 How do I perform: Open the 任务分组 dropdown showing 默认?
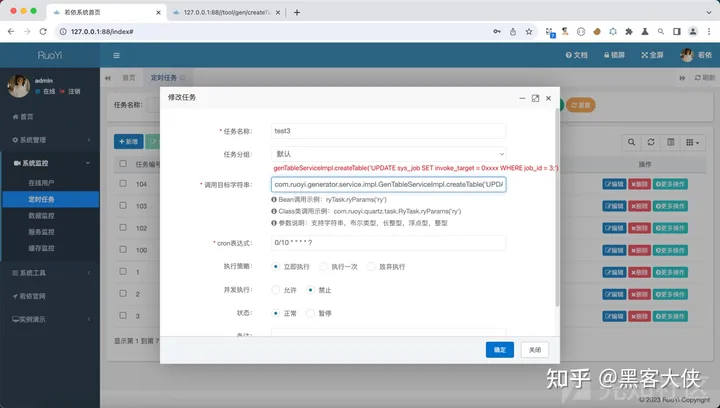click(x=388, y=154)
